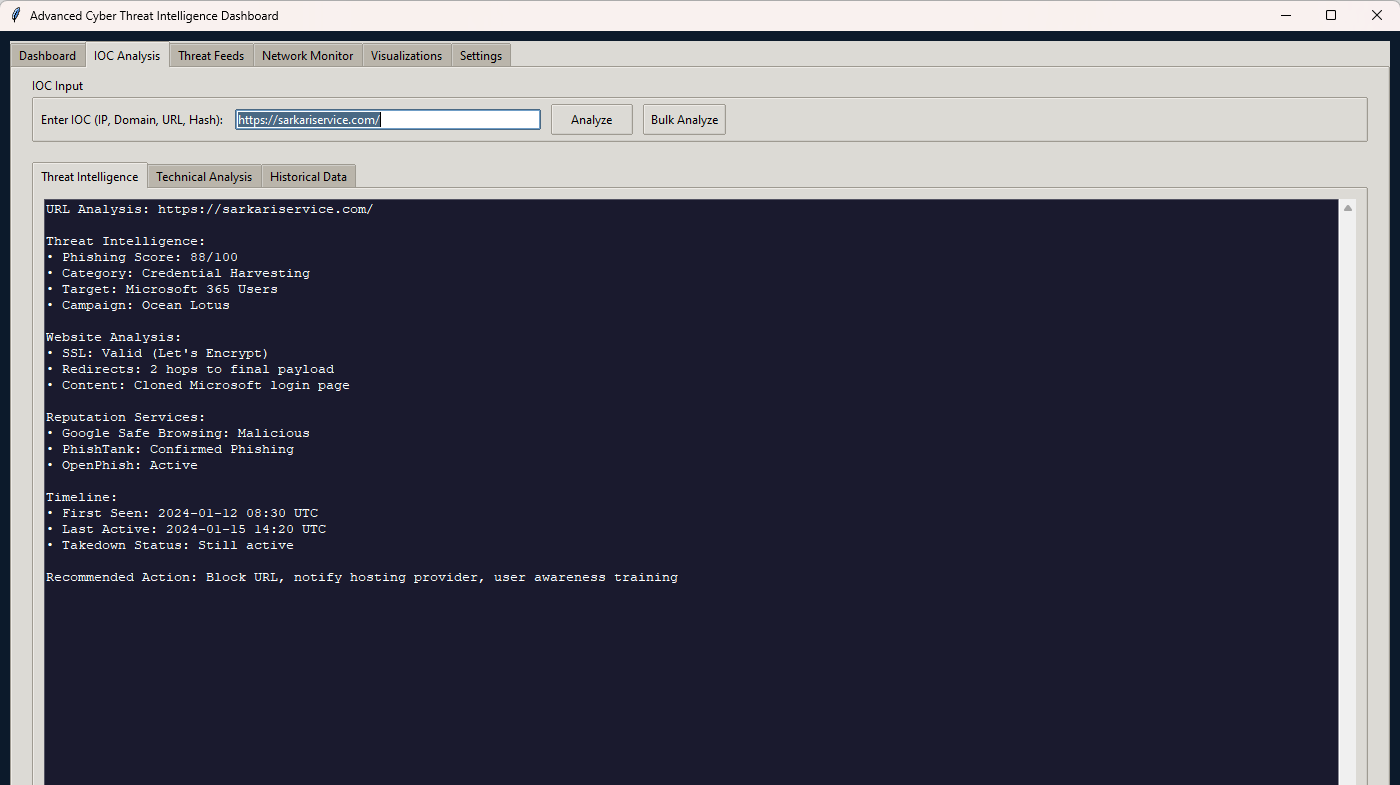This screenshot has height=785, width=1400.
Task: Select the Threat Intelligence sub-tab
Action: pyautogui.click(x=90, y=177)
